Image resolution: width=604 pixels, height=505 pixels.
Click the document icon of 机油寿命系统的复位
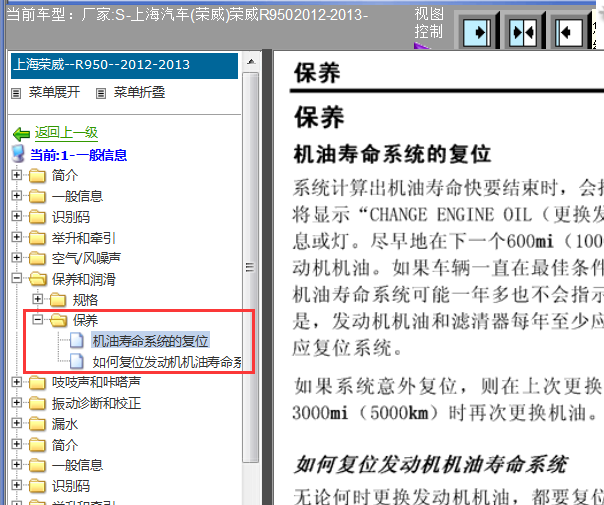(x=77, y=341)
